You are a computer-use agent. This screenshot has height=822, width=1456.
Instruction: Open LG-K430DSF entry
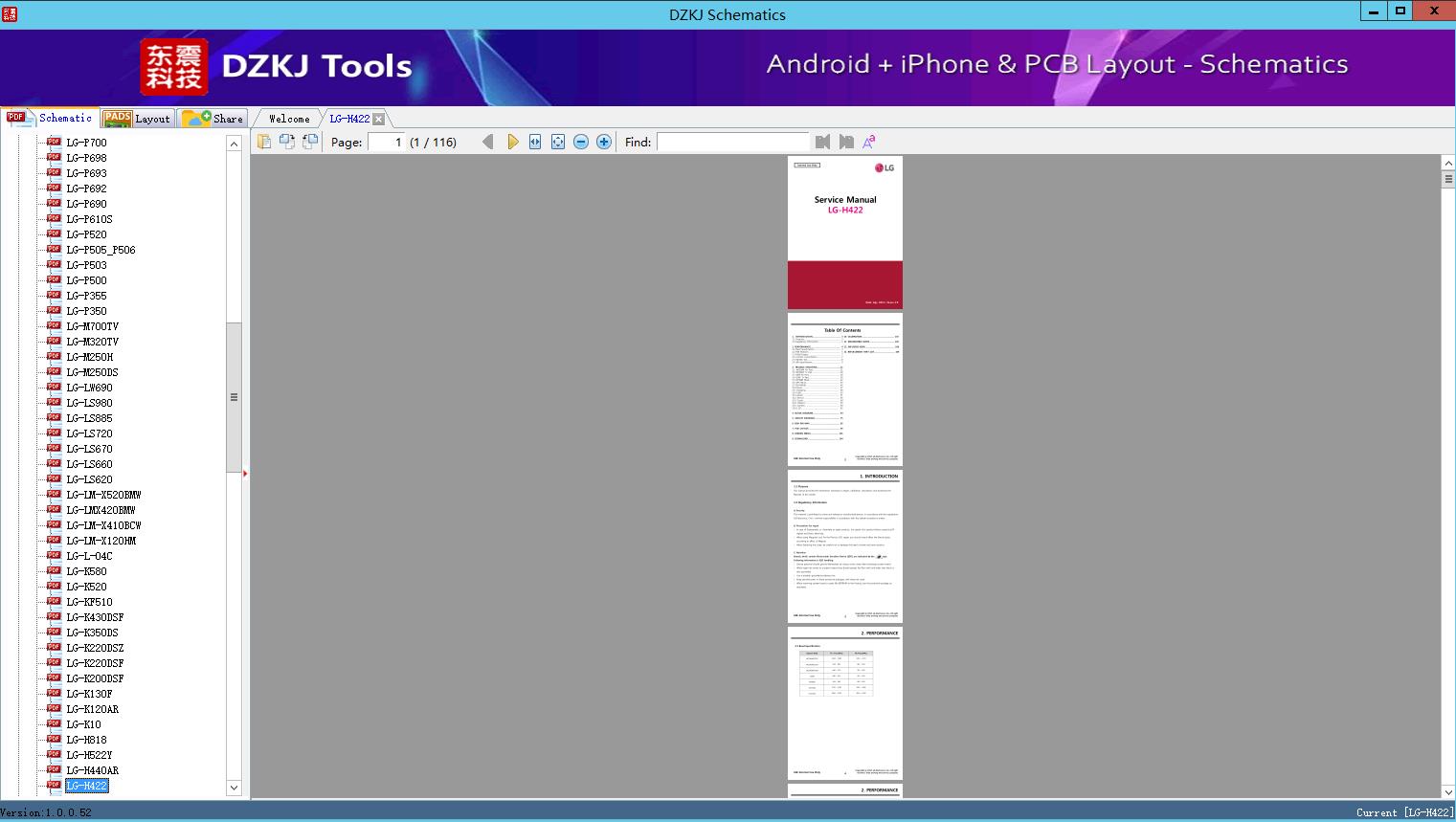coord(96,617)
